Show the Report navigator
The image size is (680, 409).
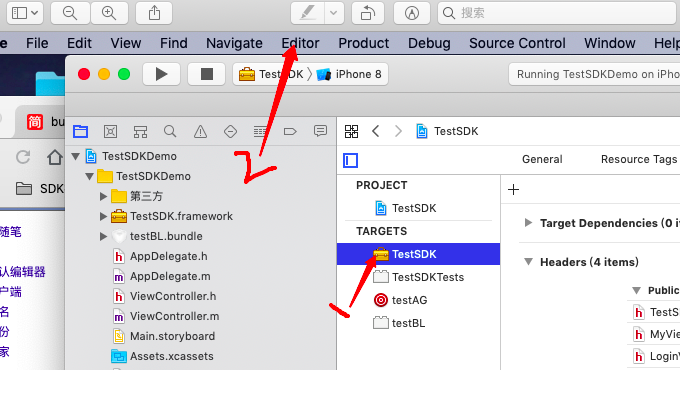click(x=320, y=131)
